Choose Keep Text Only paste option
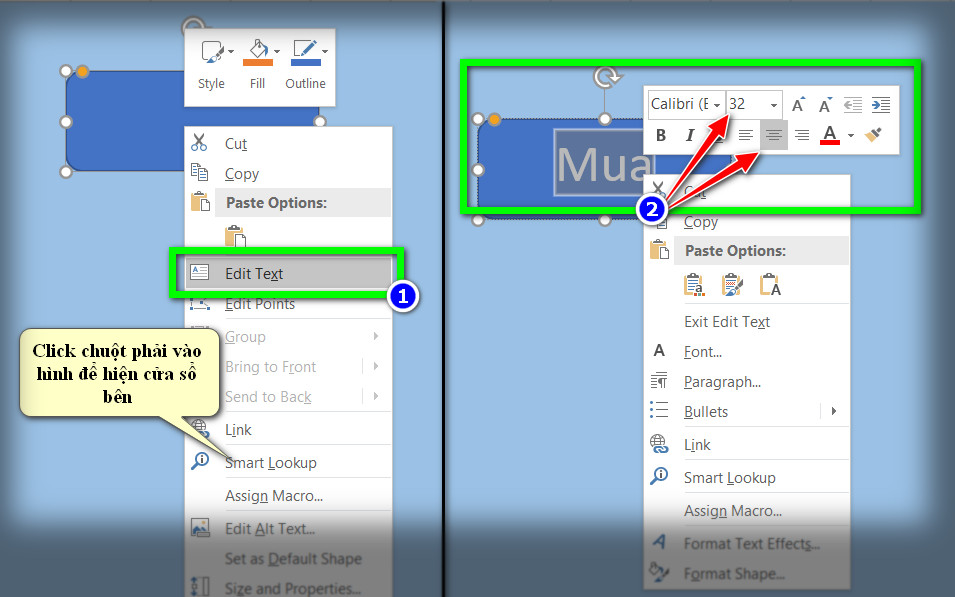 [770, 284]
